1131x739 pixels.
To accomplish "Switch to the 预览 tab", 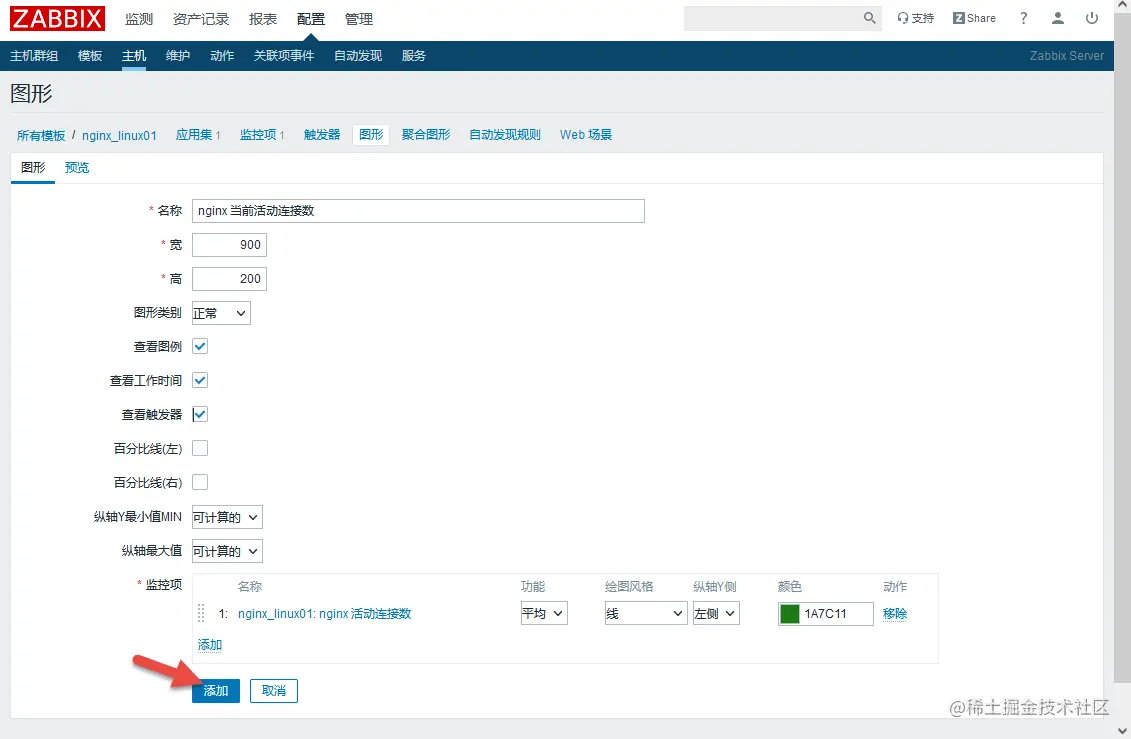I will [77, 167].
